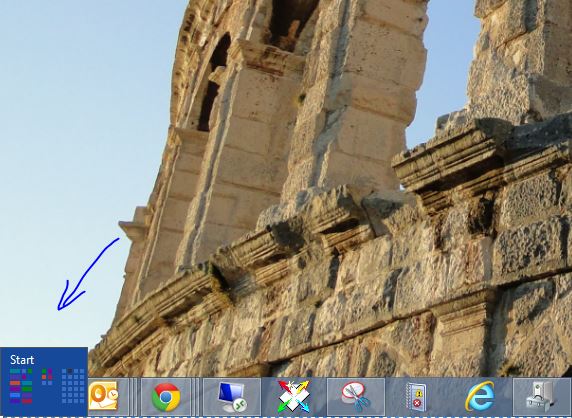The width and height of the screenshot is (572, 418).
Task: Open the Start screen preview thumbnail
Action: tap(44, 381)
